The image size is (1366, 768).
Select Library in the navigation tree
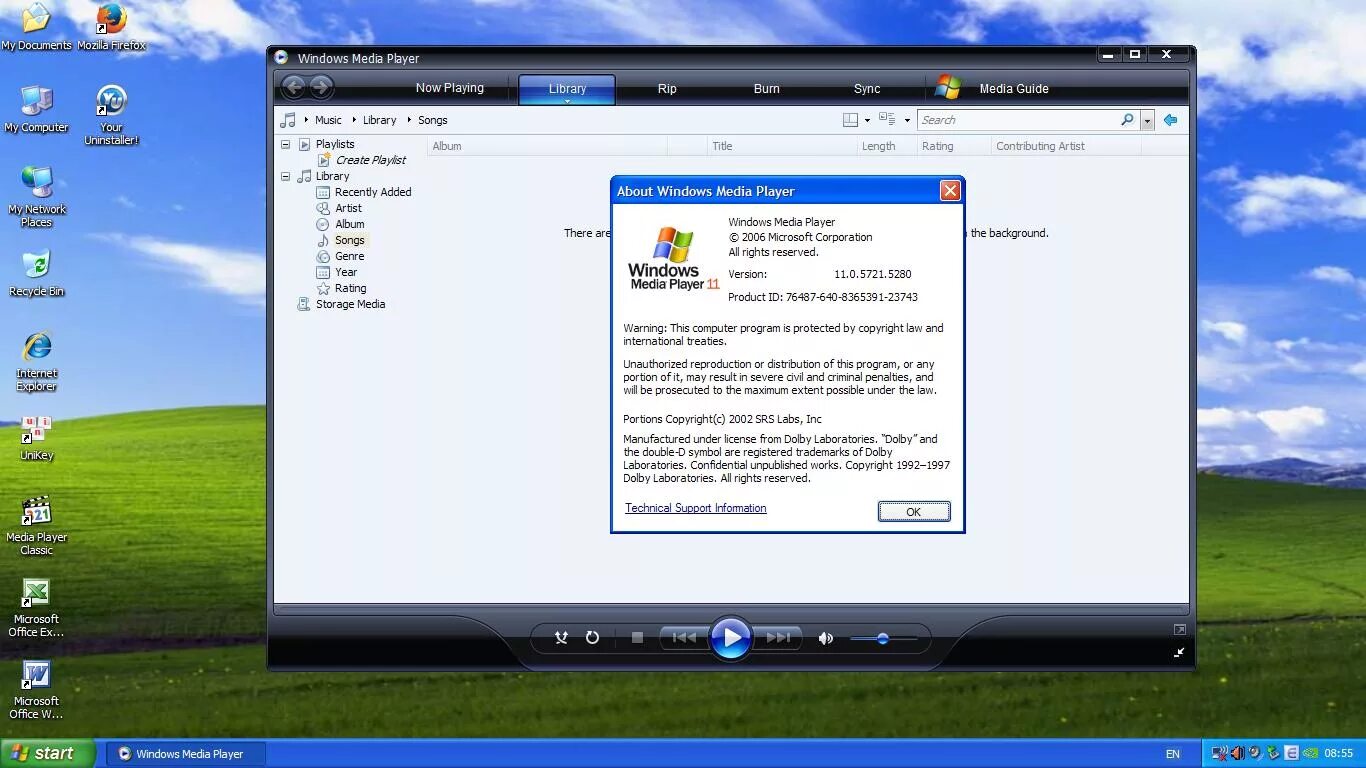click(332, 176)
